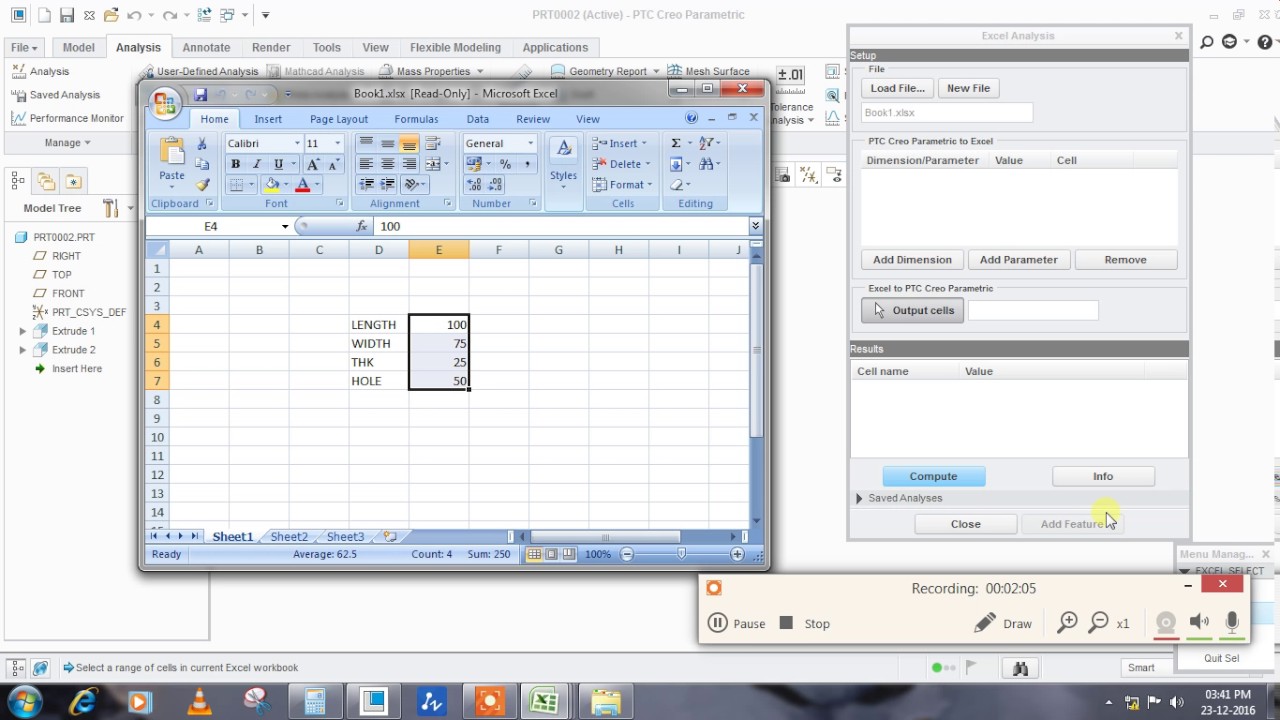
Task: Open Find & Select binoculars icon
Action: click(709, 164)
